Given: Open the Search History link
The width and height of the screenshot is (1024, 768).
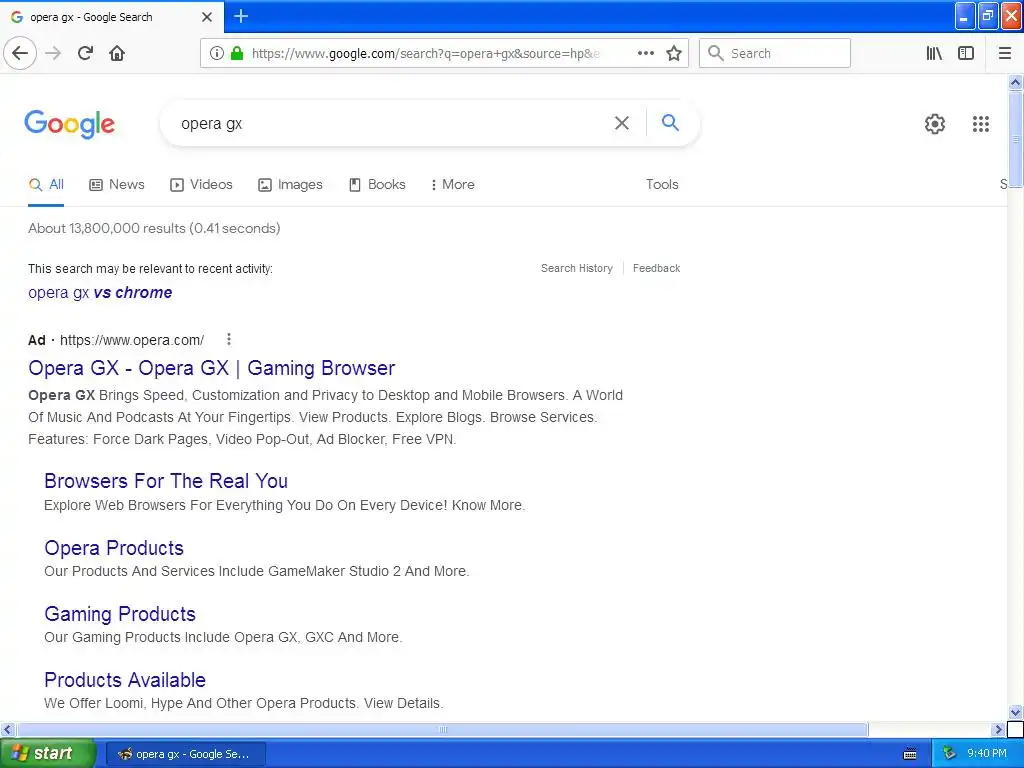Looking at the screenshot, I should coord(577,268).
